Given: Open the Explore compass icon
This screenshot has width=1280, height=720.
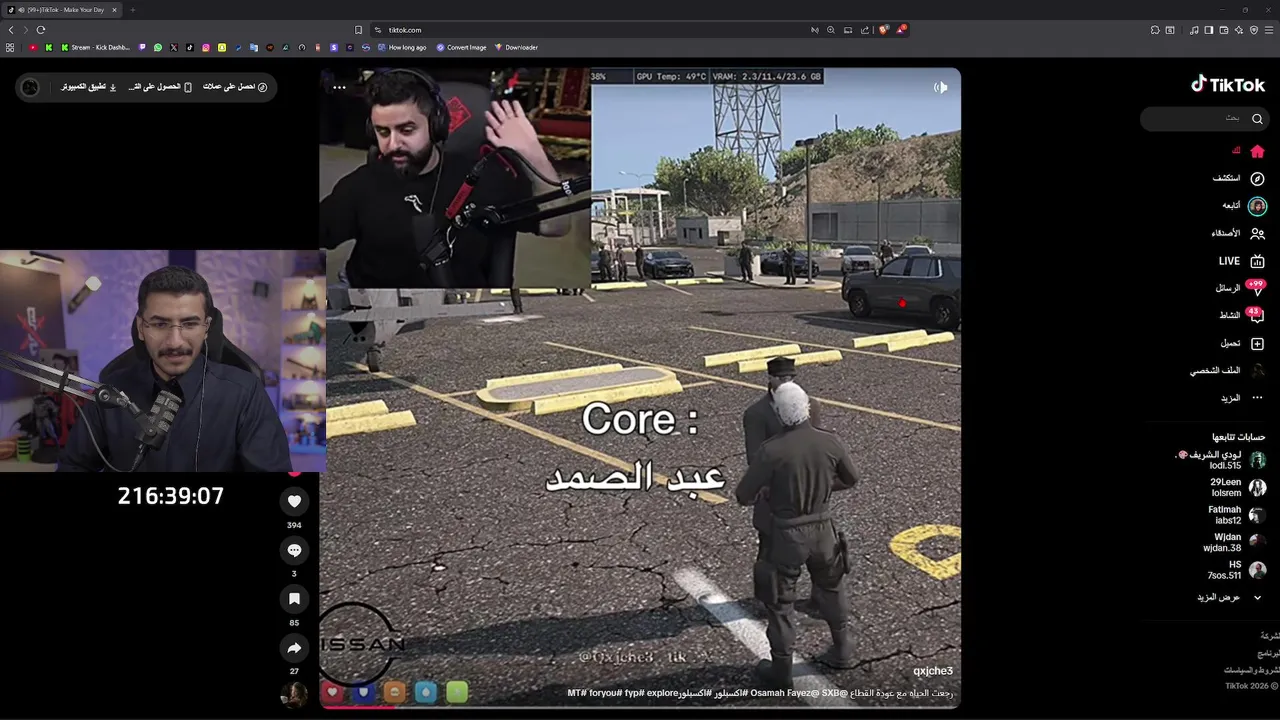Looking at the screenshot, I should (x=1257, y=178).
